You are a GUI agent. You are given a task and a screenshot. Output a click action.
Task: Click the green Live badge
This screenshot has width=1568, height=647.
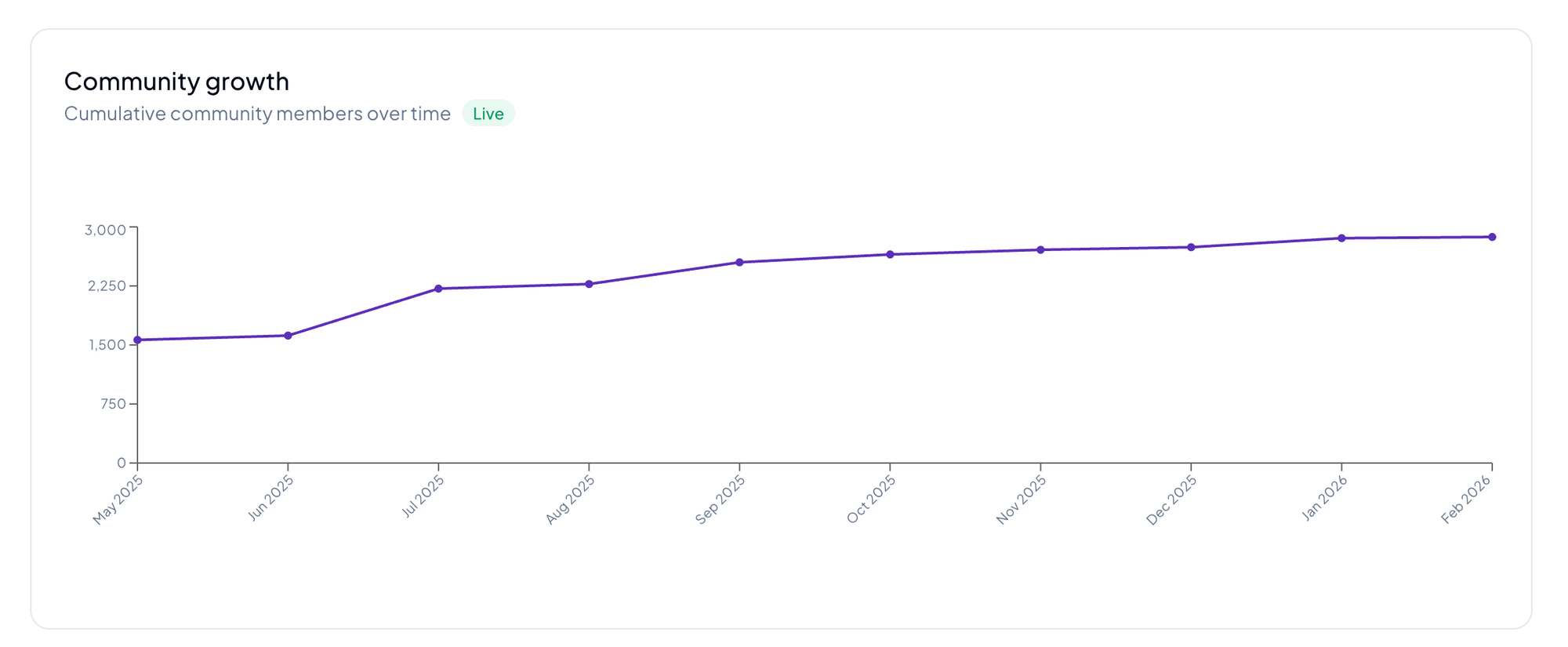488,114
